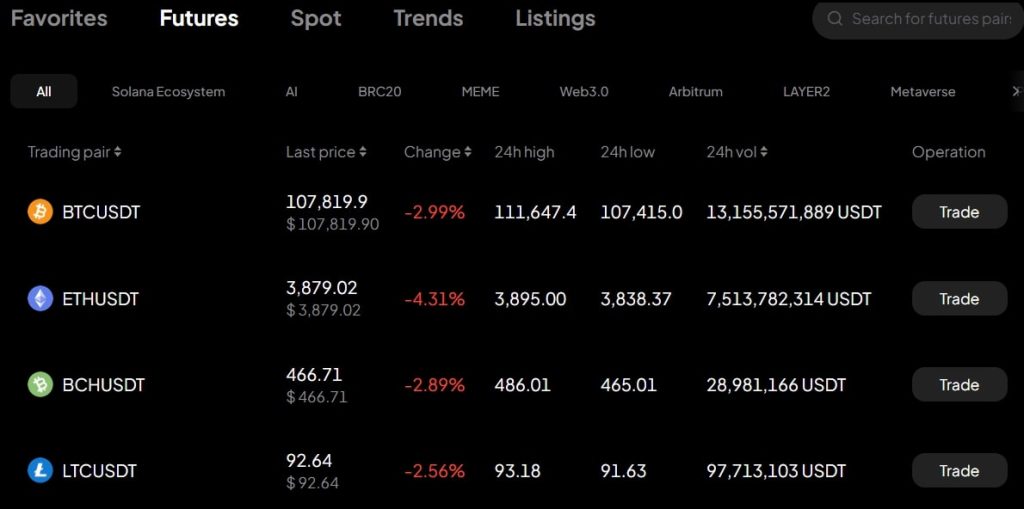The image size is (1024, 509).
Task: Select the Solana Ecosystem category filter
Action: point(168,92)
